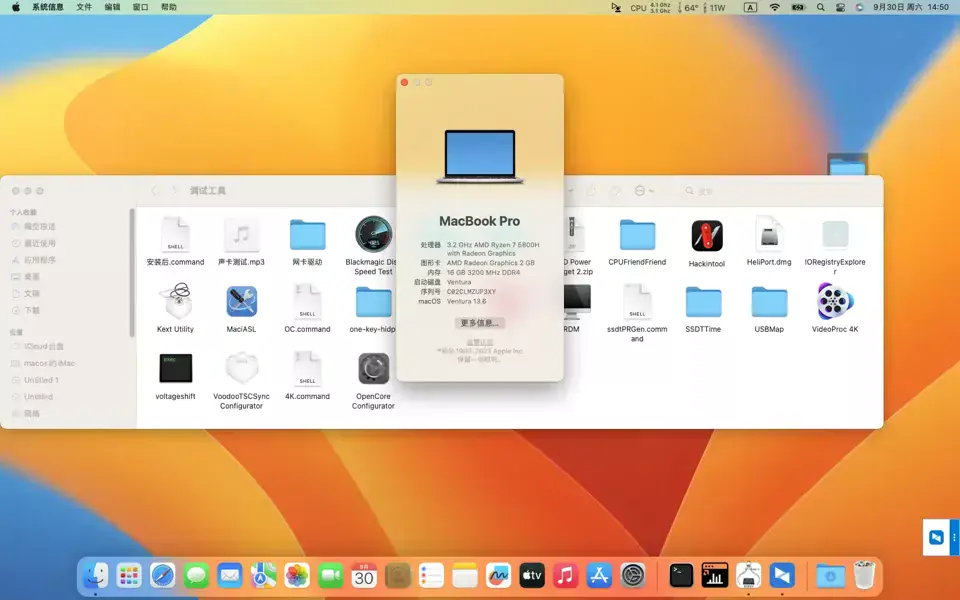
Task: Open Safari from the Dock
Action: coord(162,576)
